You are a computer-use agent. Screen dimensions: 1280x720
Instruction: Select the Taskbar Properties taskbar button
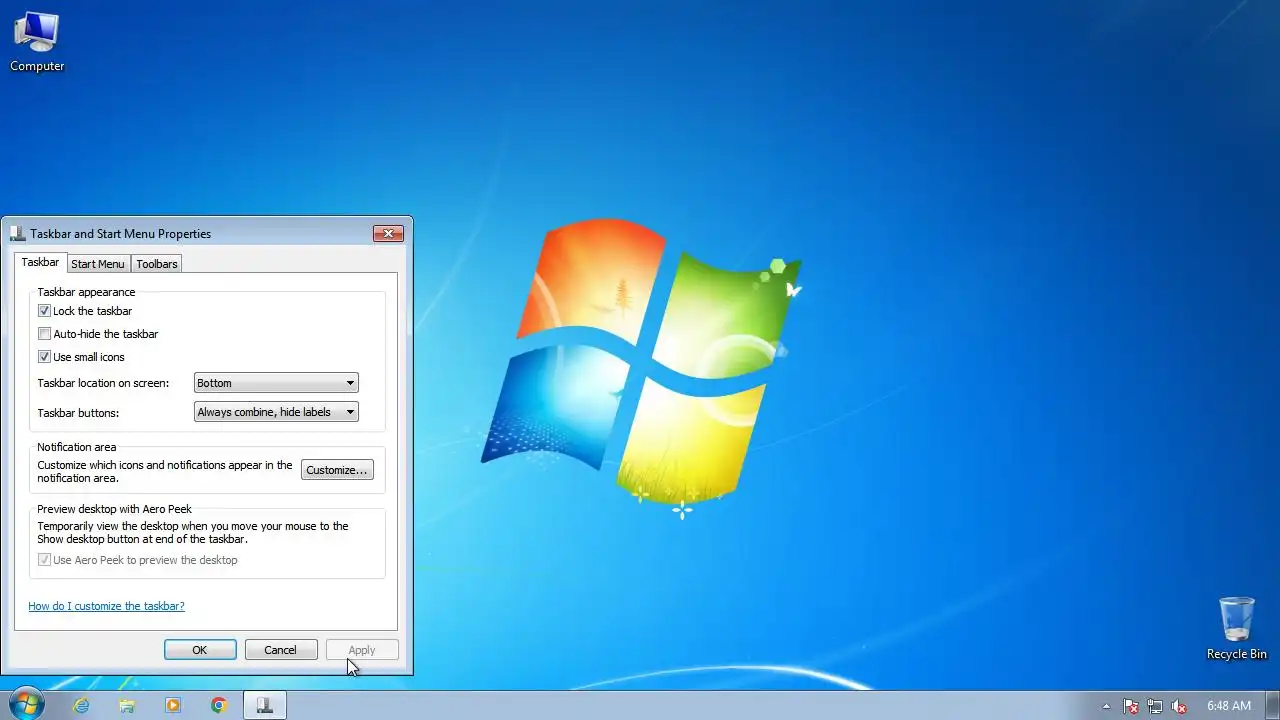click(x=265, y=705)
